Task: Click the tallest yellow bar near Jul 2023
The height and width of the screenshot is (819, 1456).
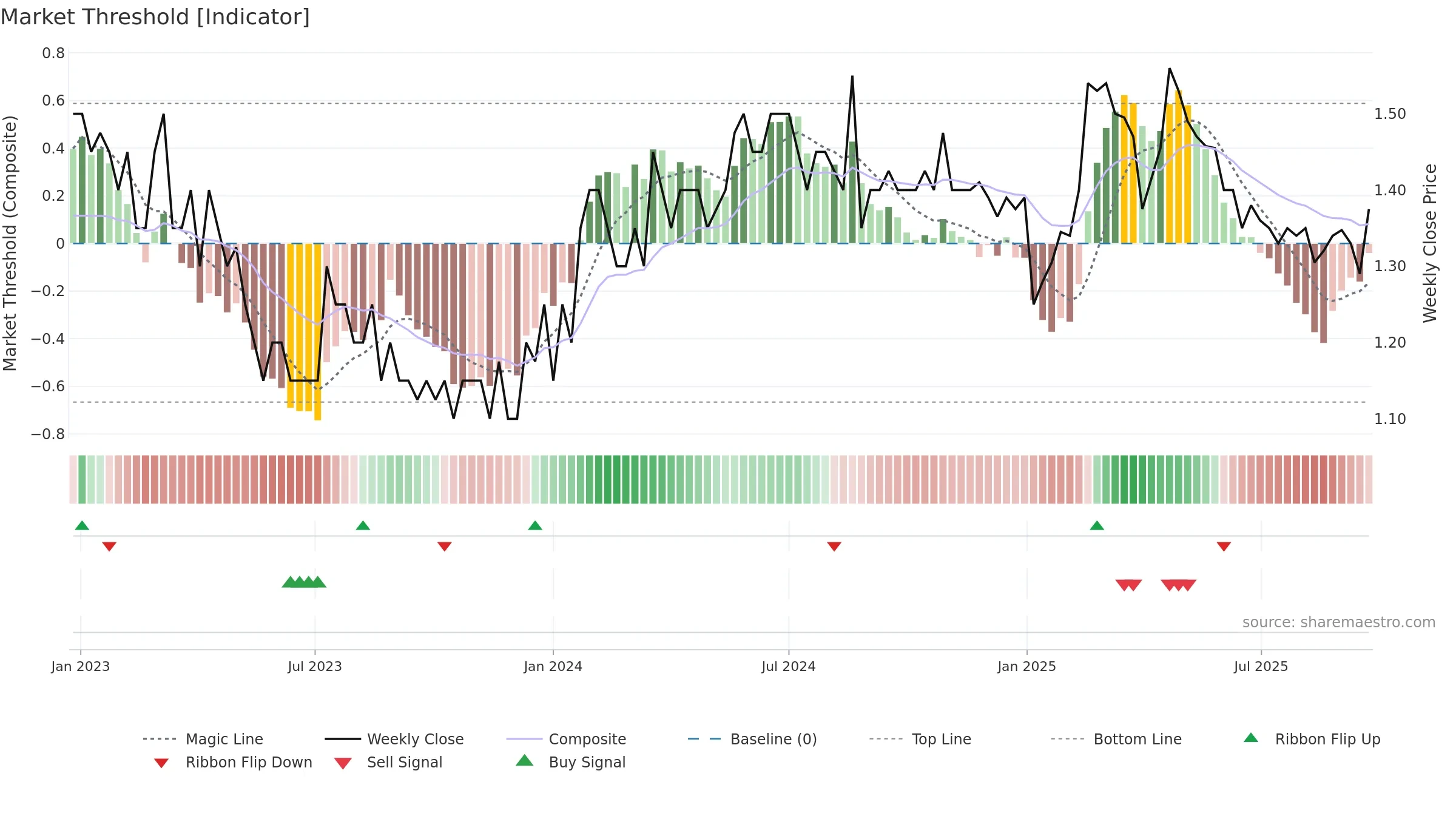Action: point(318,332)
